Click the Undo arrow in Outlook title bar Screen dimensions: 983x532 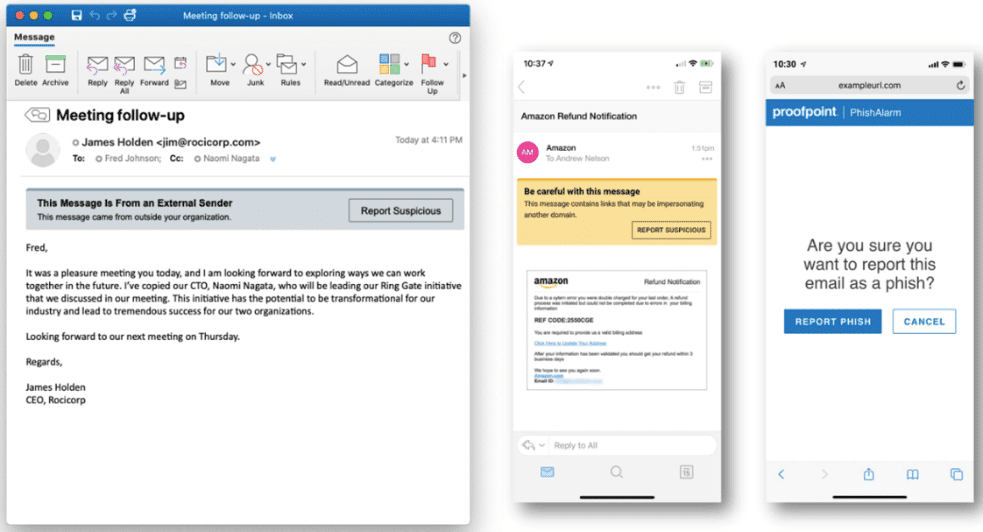(x=95, y=15)
